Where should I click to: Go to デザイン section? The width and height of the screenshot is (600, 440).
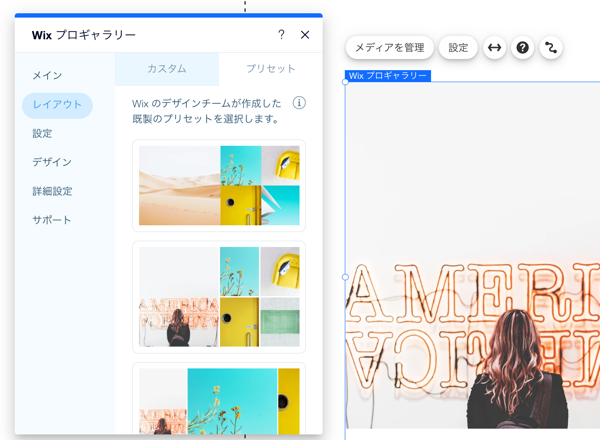click(52, 162)
